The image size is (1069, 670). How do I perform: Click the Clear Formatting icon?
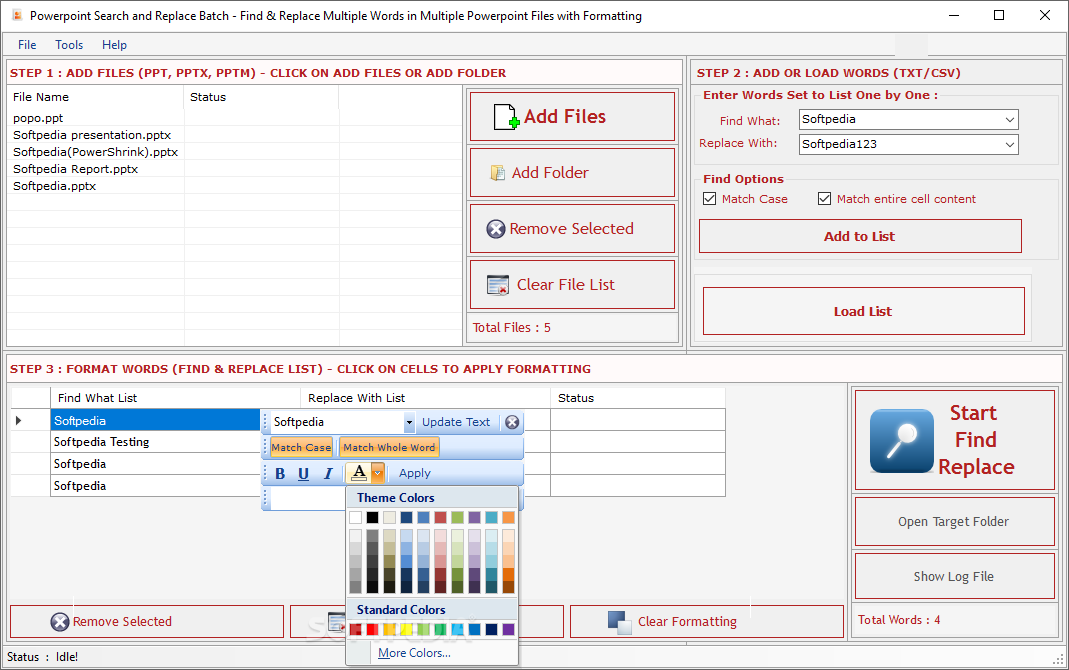[620, 622]
